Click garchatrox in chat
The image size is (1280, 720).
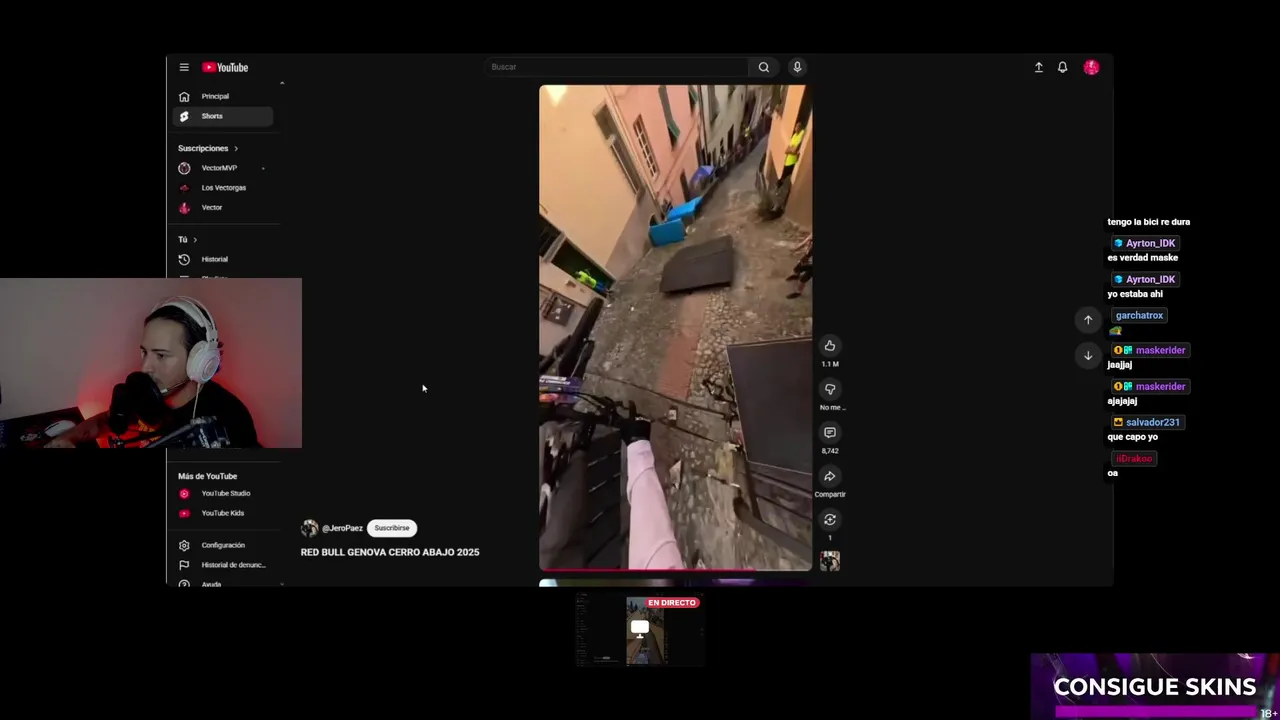tap(1139, 315)
